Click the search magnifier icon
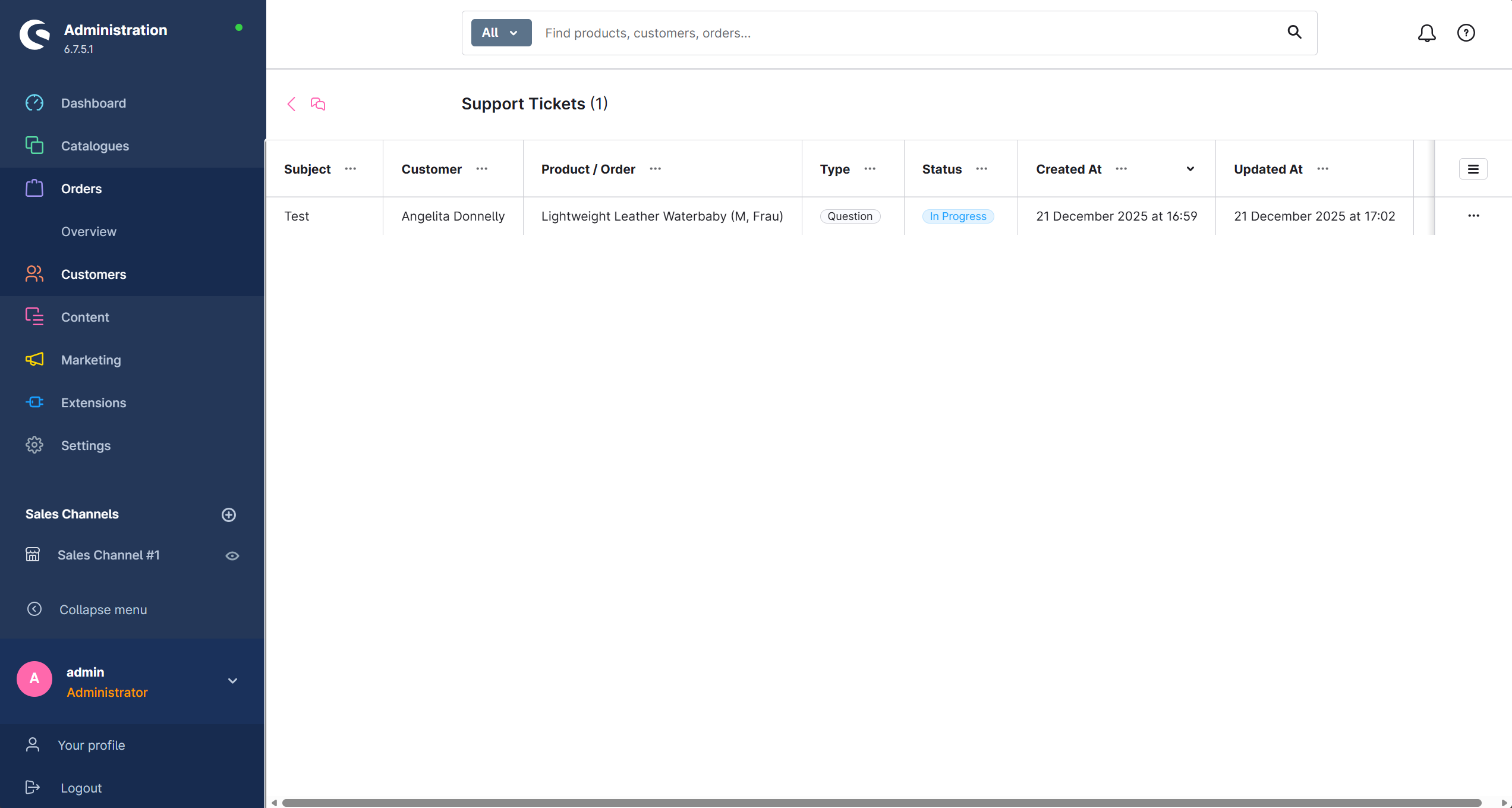The height and width of the screenshot is (808, 1512). [x=1294, y=32]
